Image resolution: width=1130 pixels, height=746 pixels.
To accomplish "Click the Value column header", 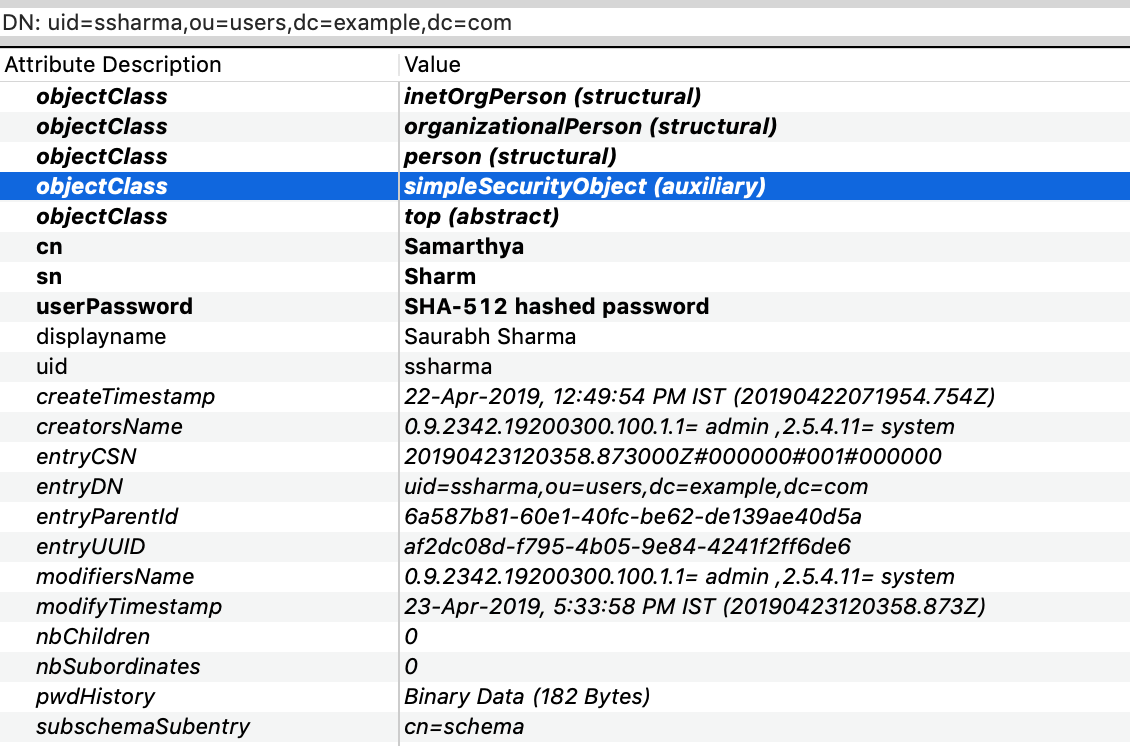I will [430, 64].
